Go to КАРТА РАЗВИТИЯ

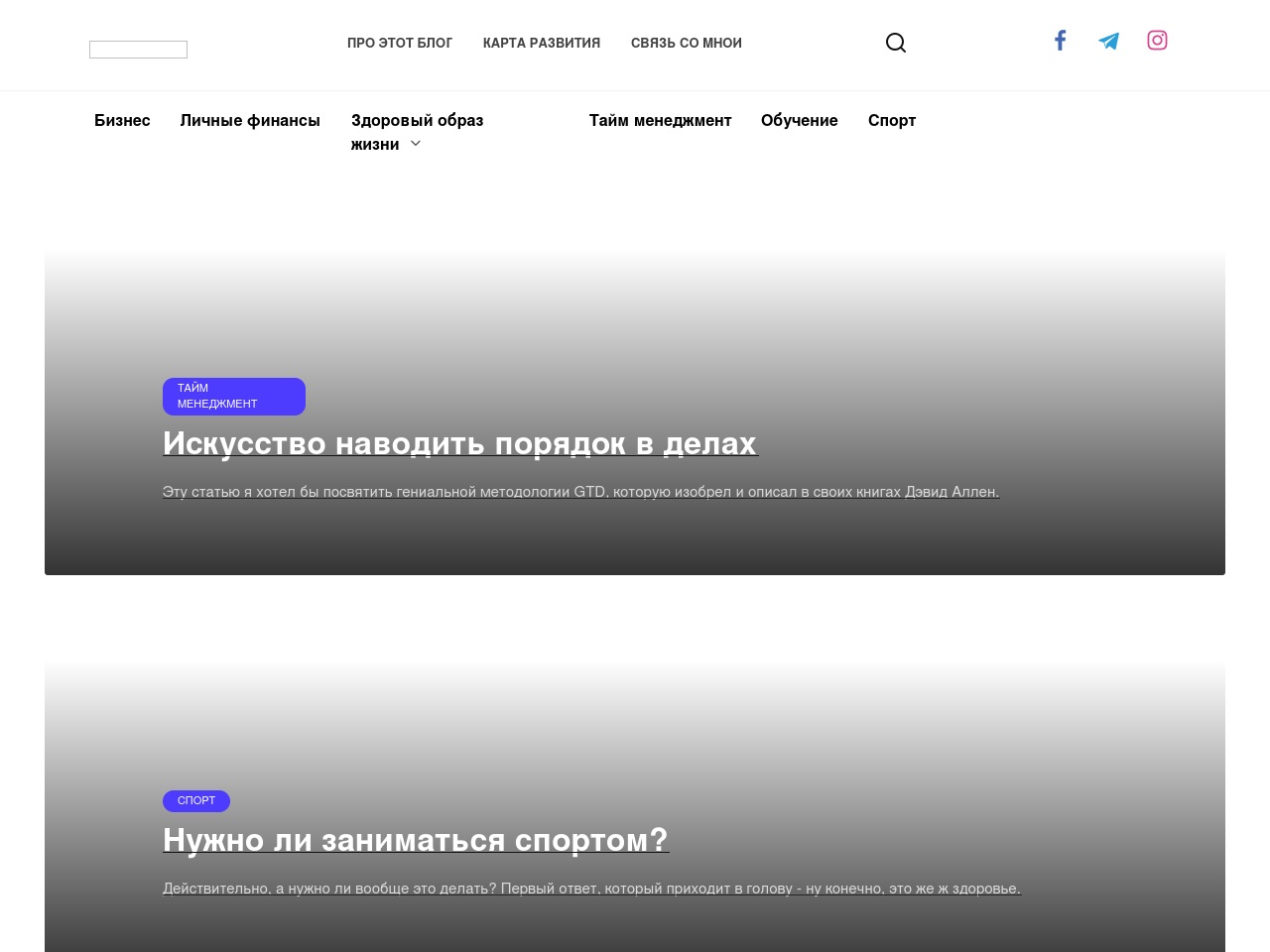pos(542,43)
